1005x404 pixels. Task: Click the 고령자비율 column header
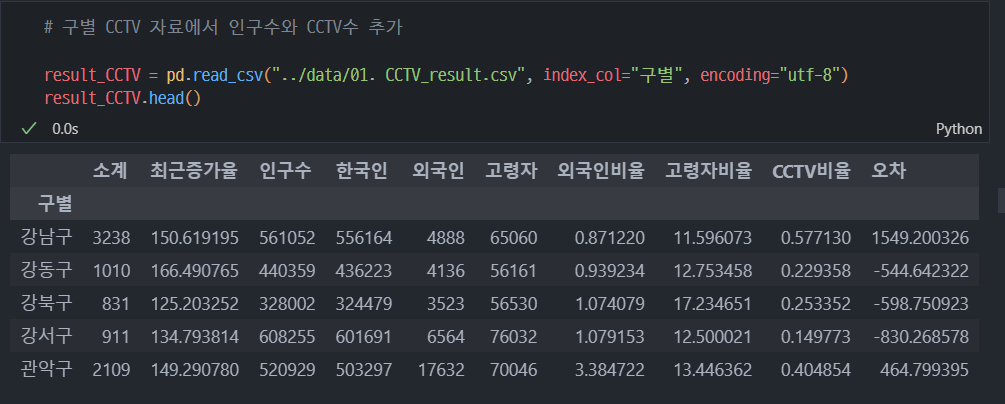click(x=708, y=171)
